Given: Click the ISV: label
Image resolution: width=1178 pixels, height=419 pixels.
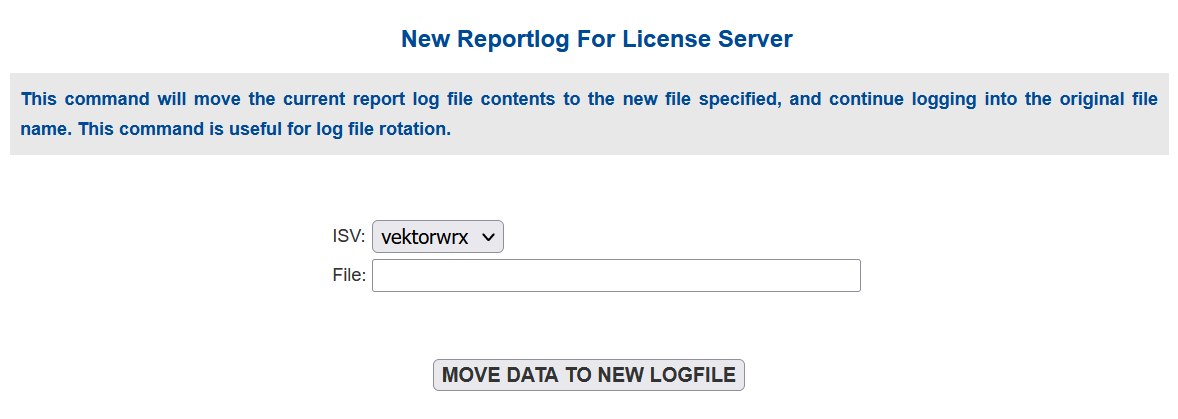Looking at the screenshot, I should coord(349,236).
